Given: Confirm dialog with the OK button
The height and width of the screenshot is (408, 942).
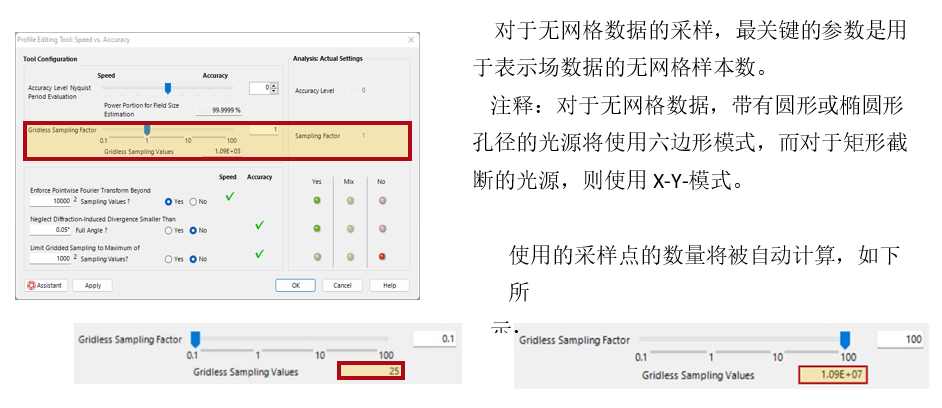Looking at the screenshot, I should 296,285.
